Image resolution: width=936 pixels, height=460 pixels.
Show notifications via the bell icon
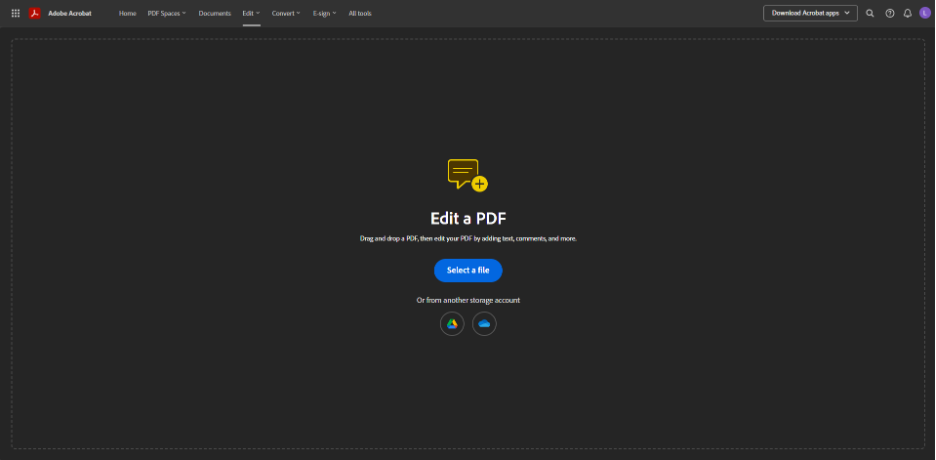click(x=907, y=13)
